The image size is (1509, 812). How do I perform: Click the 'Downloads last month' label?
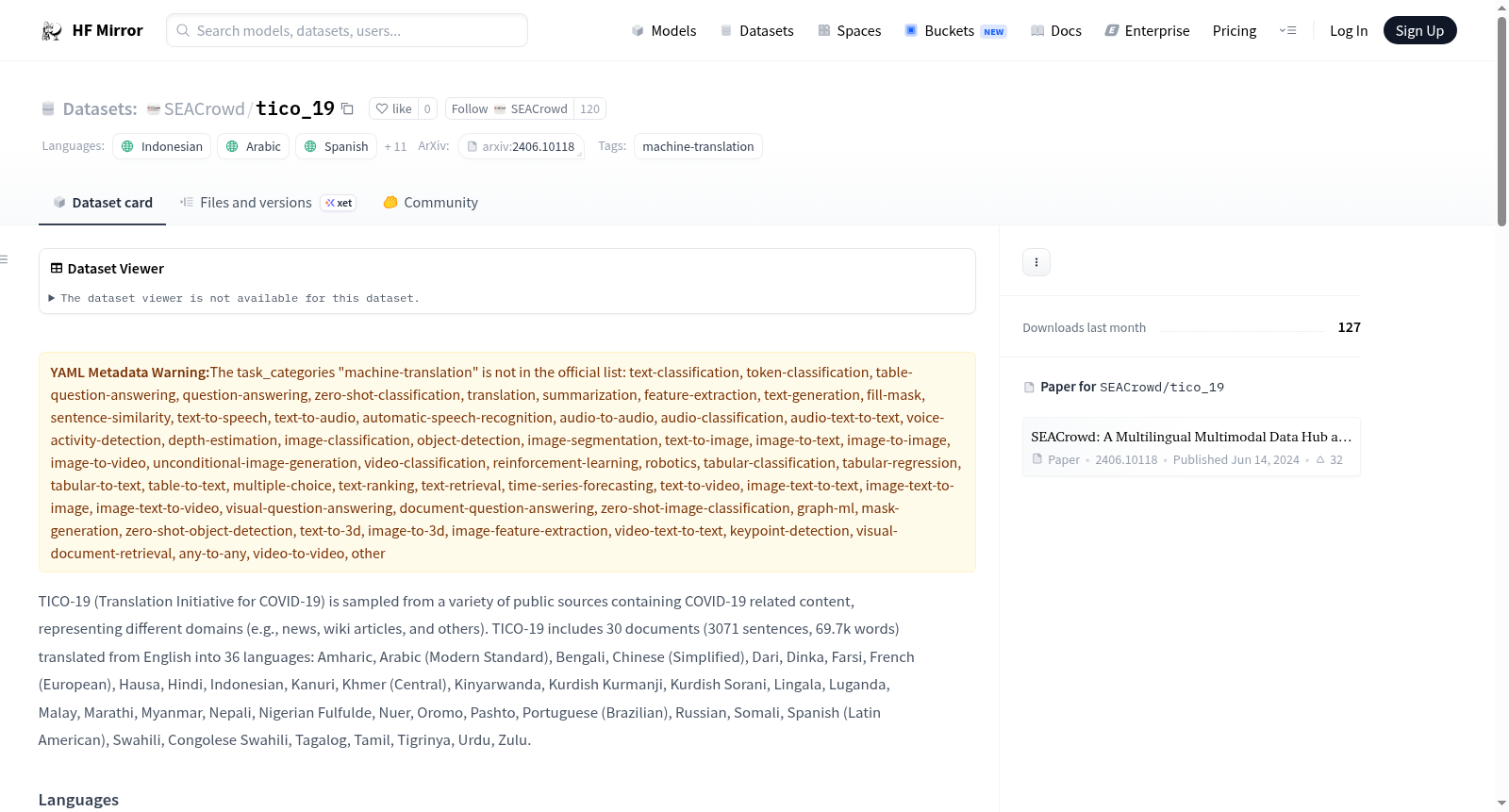(1085, 328)
